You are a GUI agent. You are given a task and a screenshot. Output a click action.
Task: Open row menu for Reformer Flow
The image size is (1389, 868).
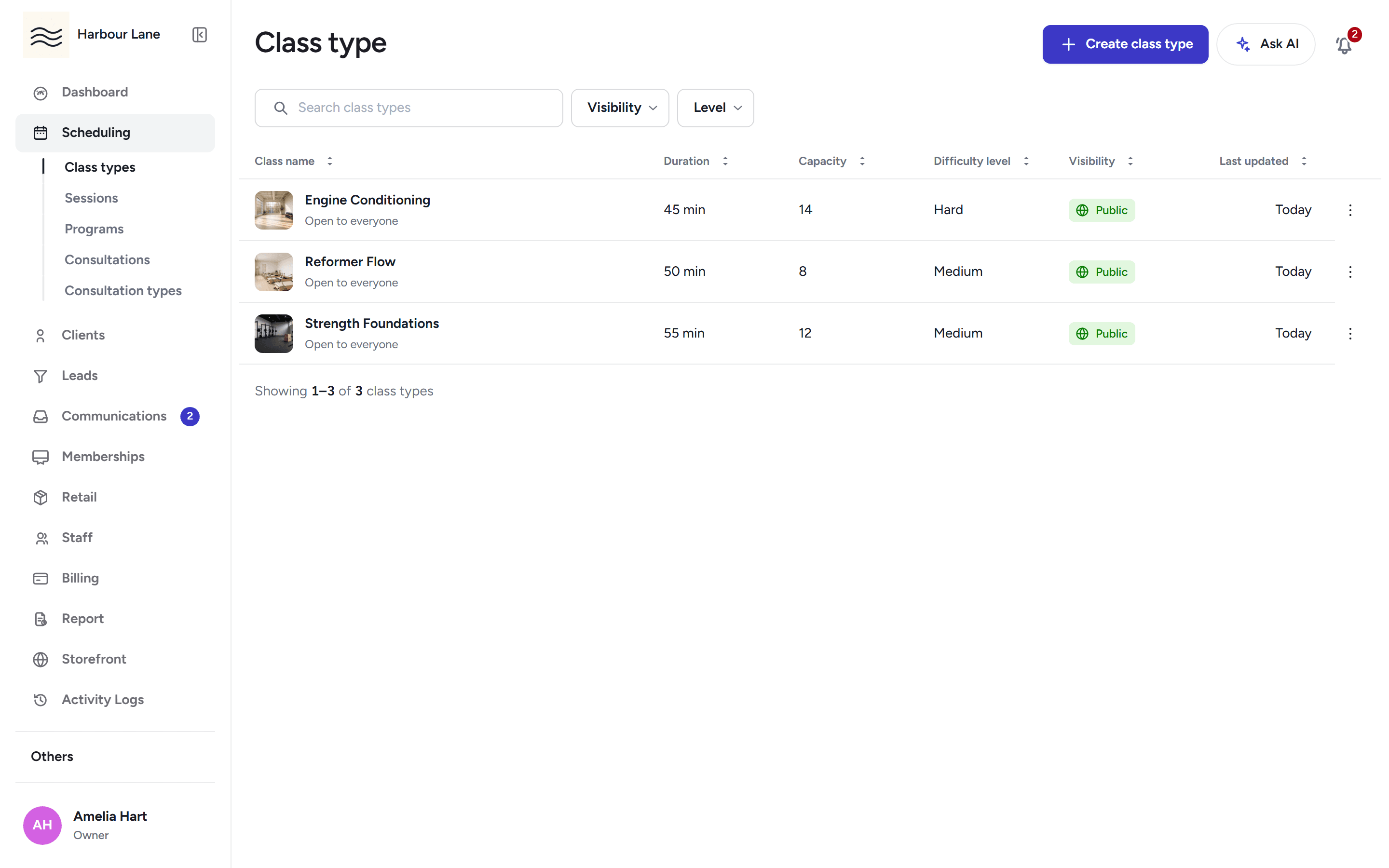coord(1350,271)
